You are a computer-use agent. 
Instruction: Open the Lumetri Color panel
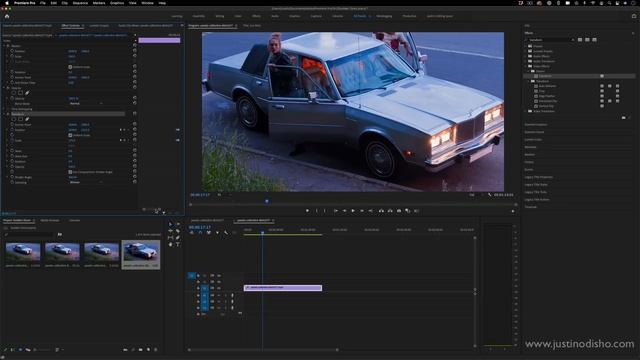(533, 140)
